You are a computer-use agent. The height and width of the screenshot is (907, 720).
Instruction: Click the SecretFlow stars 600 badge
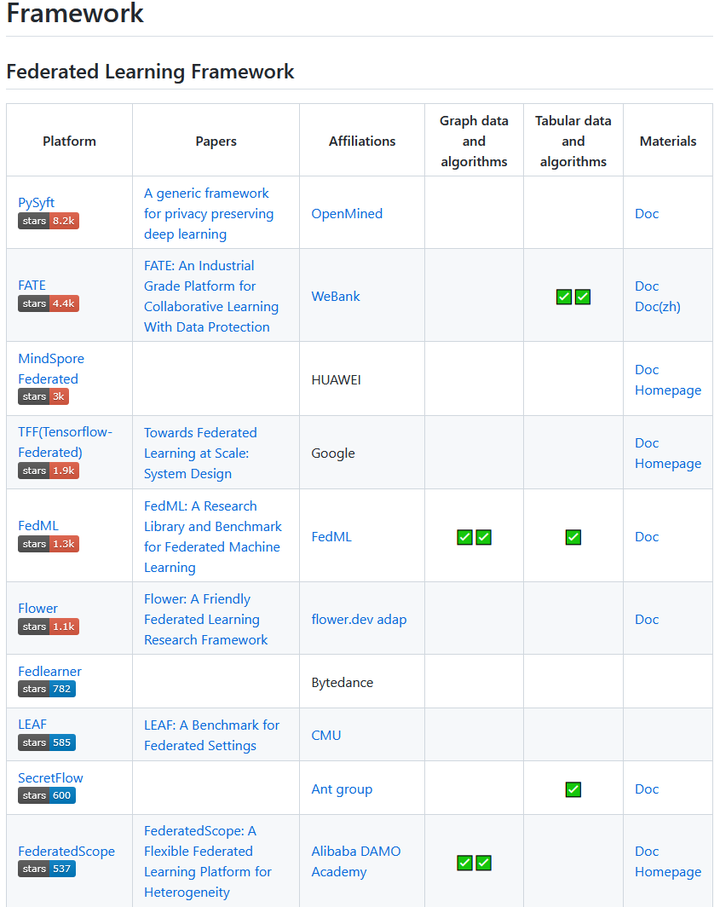point(46,796)
